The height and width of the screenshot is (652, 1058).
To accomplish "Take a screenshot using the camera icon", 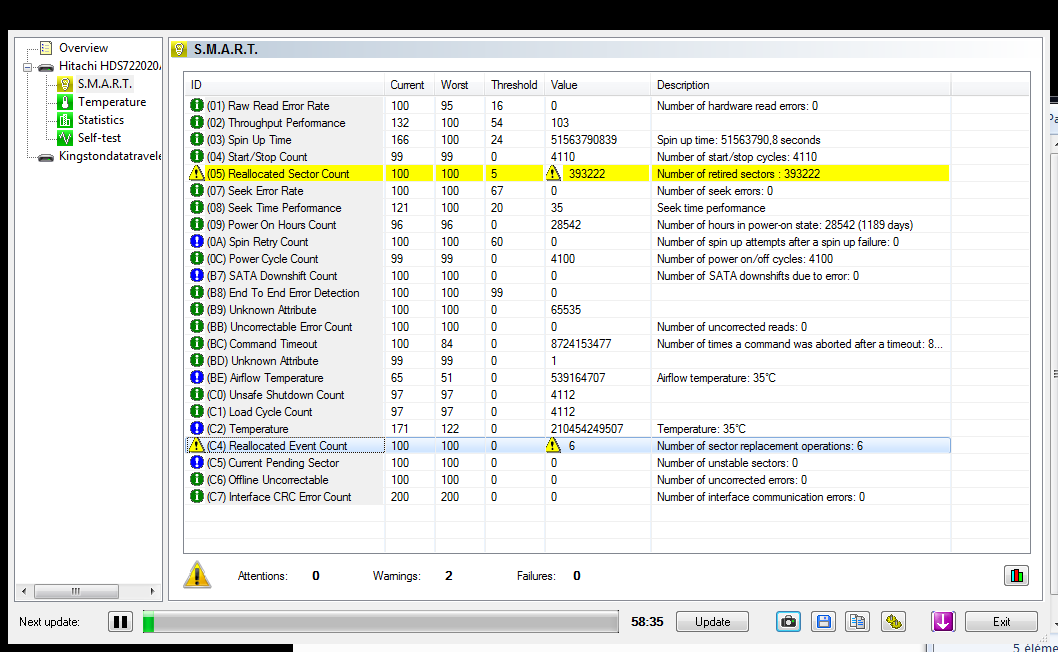I will [x=788, y=621].
